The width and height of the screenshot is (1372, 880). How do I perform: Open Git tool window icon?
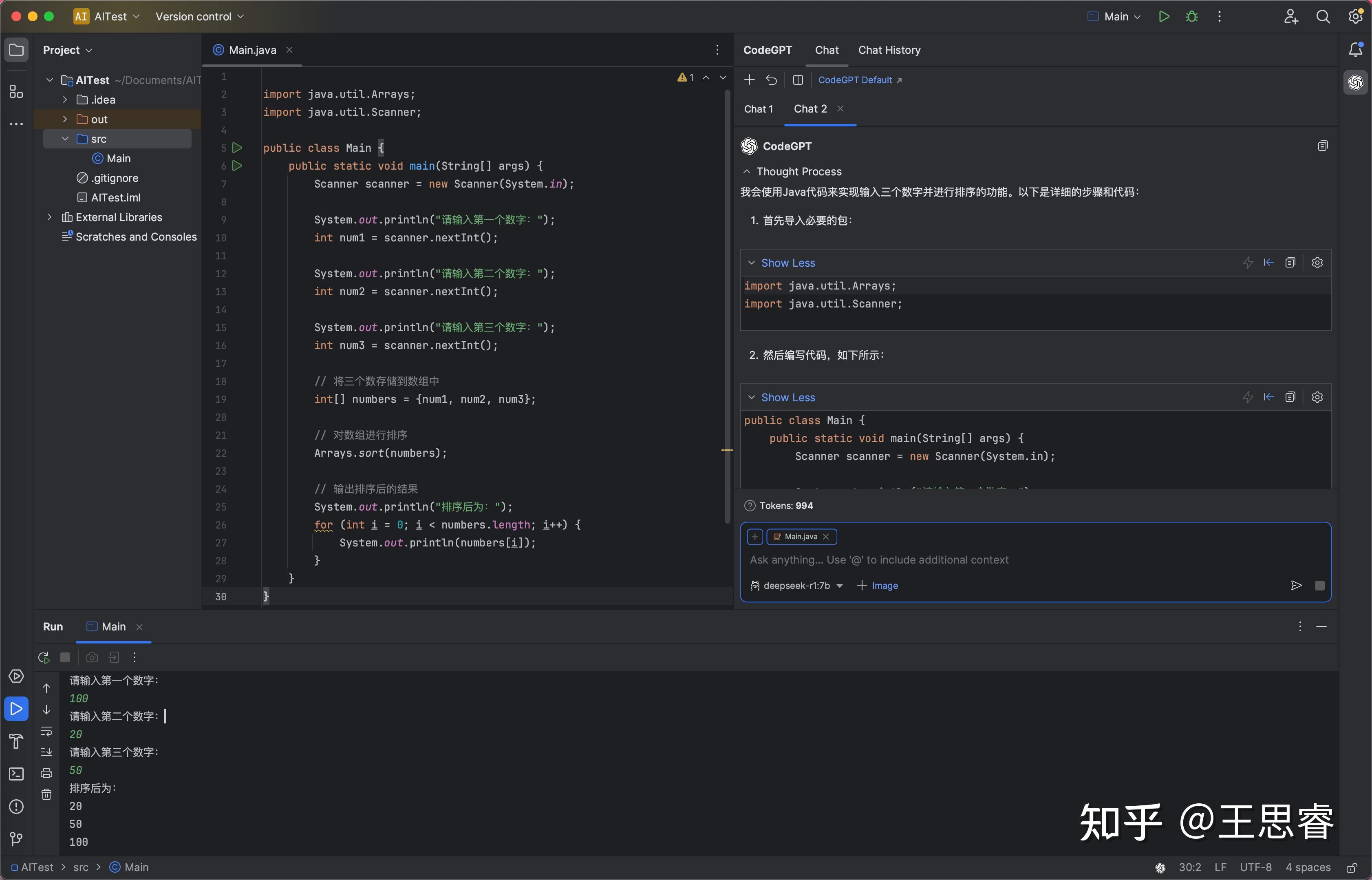16,839
